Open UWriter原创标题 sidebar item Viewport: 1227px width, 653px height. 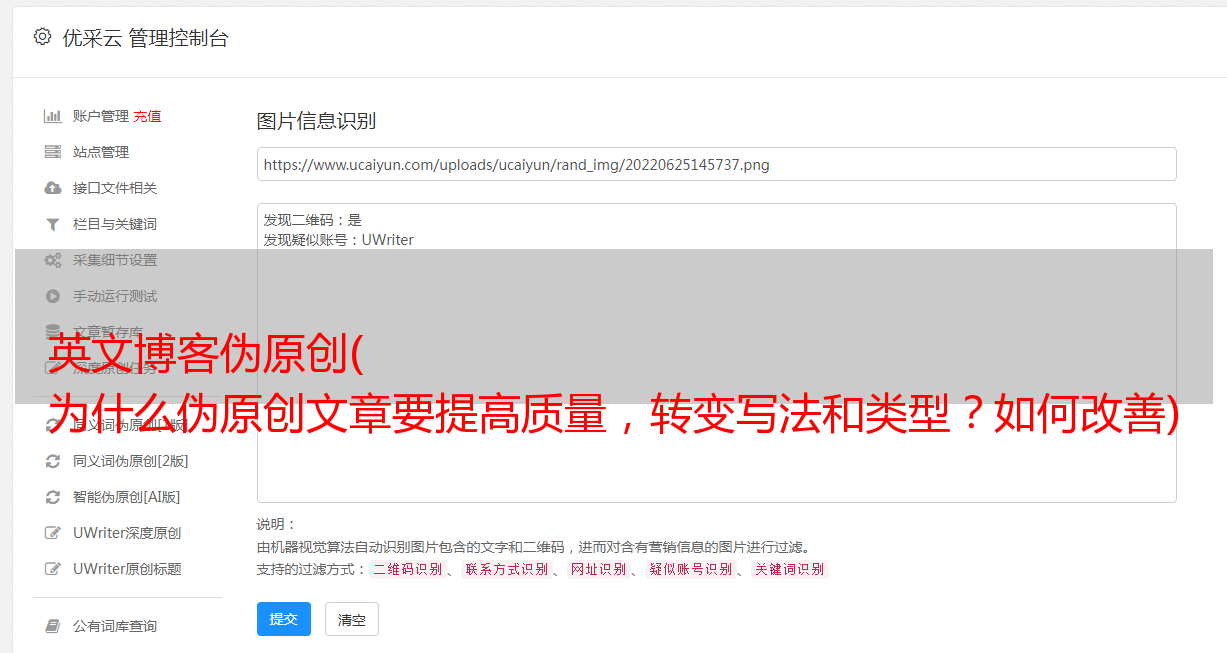tap(127, 569)
